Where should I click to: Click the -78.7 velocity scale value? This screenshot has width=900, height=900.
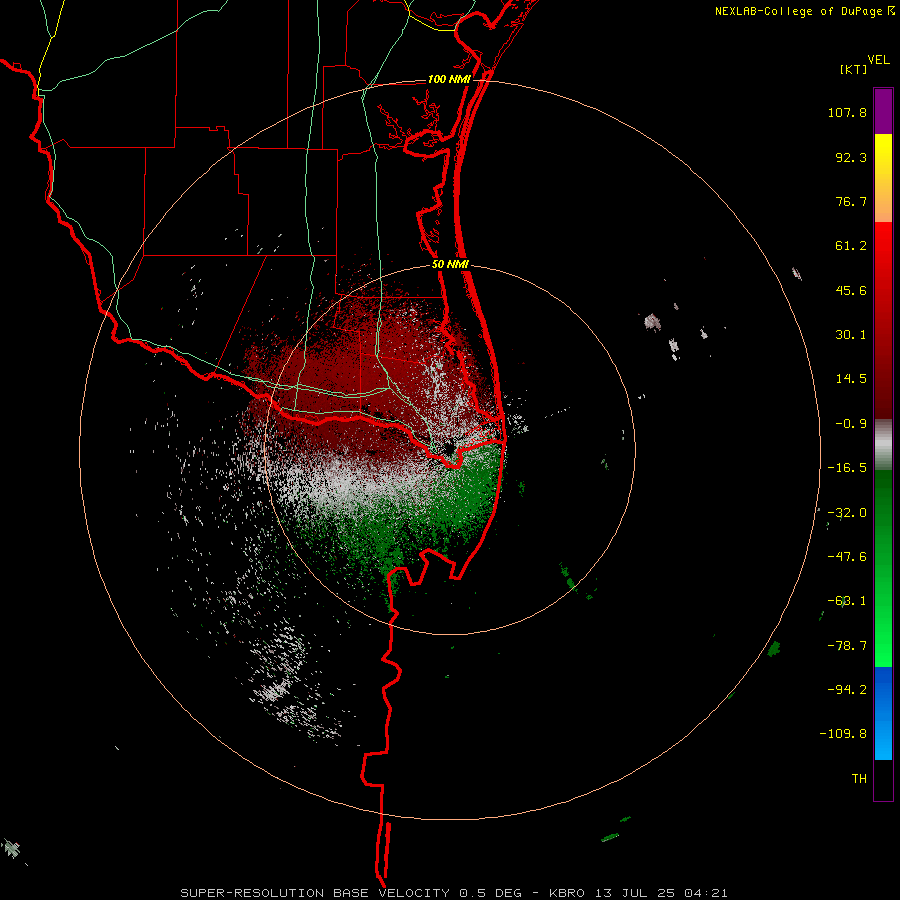point(847,646)
